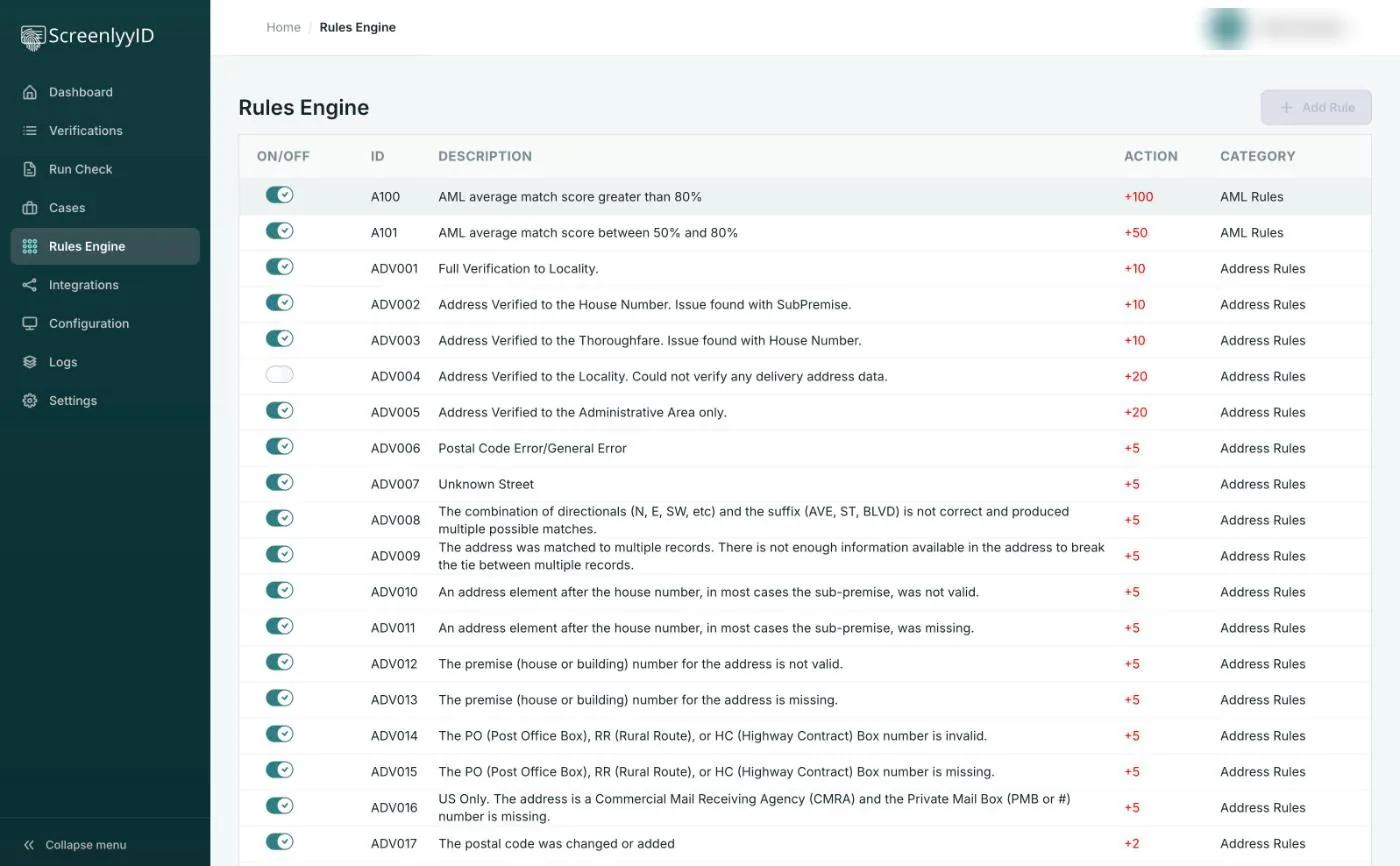Click the DESCRIPTION column header
1400x866 pixels.
coord(485,156)
